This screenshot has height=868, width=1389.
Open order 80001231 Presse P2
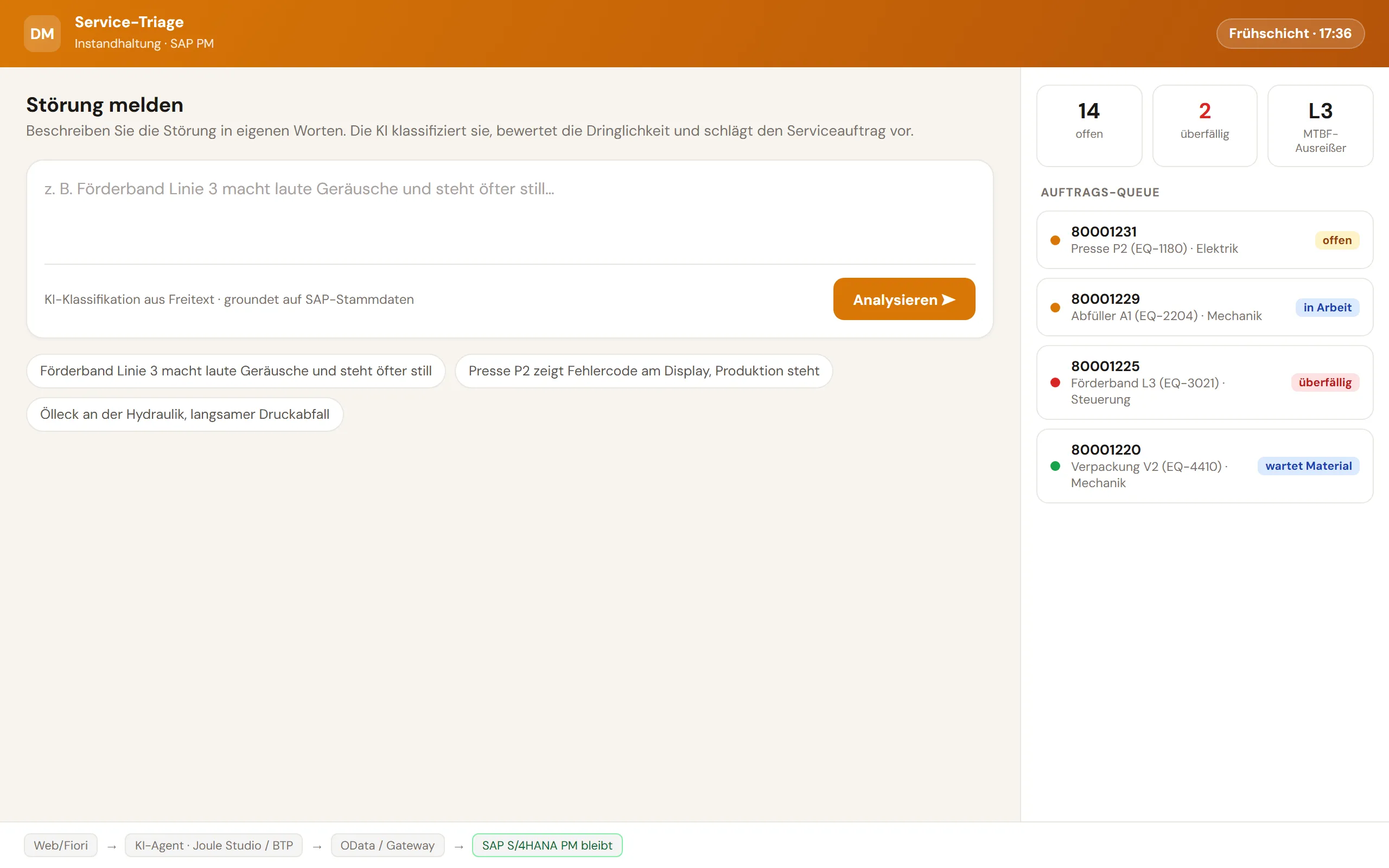click(1204, 240)
